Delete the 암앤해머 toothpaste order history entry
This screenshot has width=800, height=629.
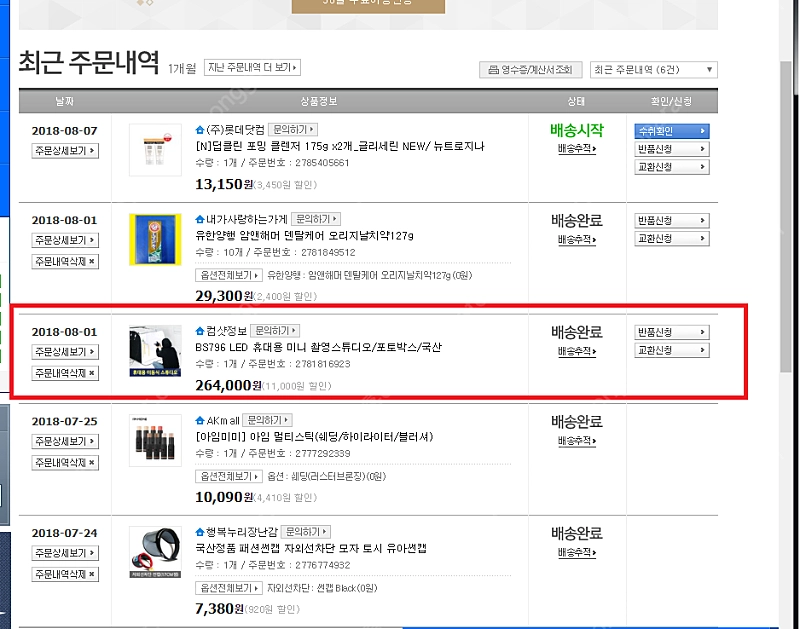point(65,261)
